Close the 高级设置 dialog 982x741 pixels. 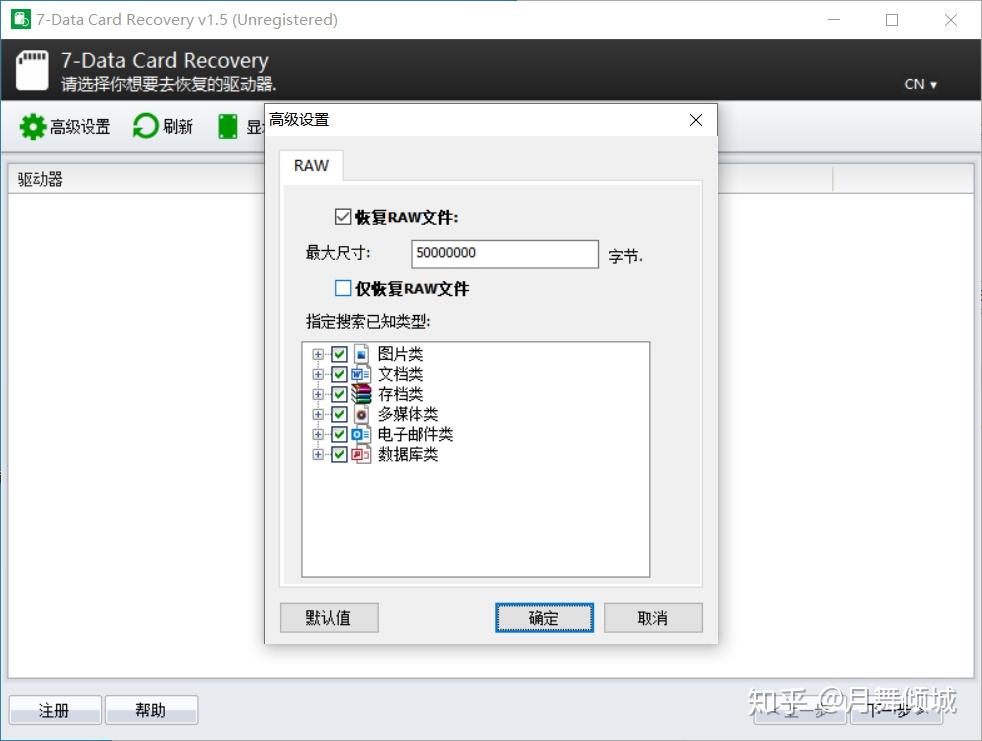pos(696,120)
